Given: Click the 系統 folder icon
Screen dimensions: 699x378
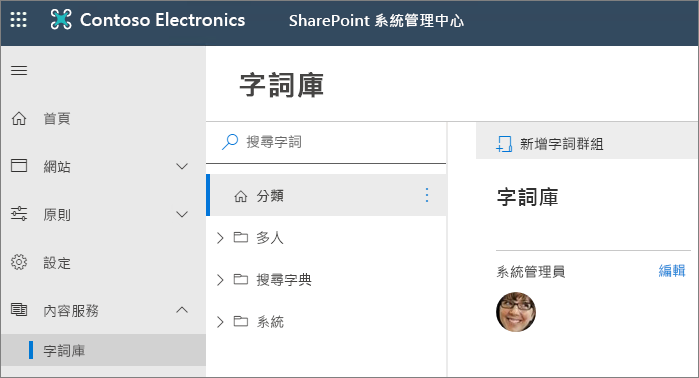Looking at the screenshot, I should pos(241,321).
